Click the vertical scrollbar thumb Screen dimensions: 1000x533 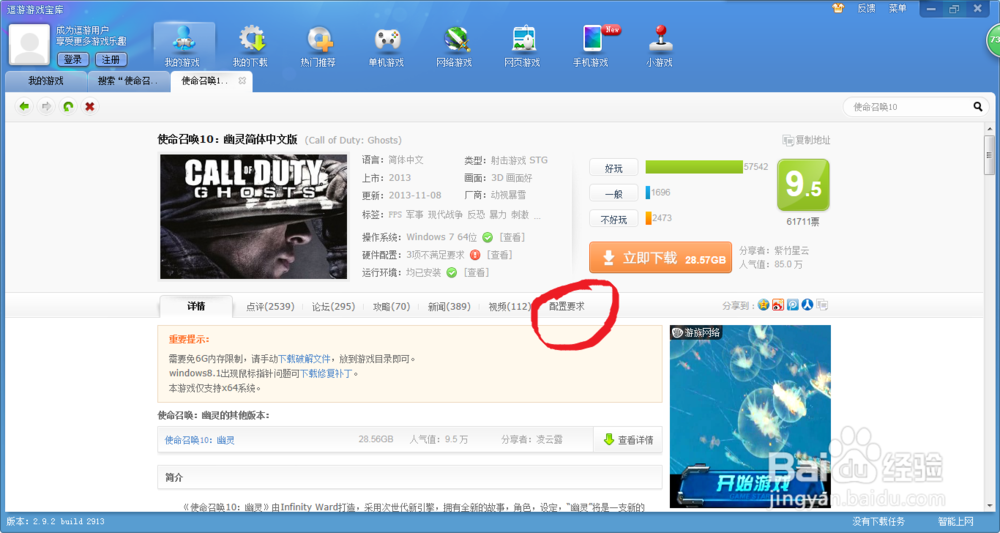[x=989, y=155]
